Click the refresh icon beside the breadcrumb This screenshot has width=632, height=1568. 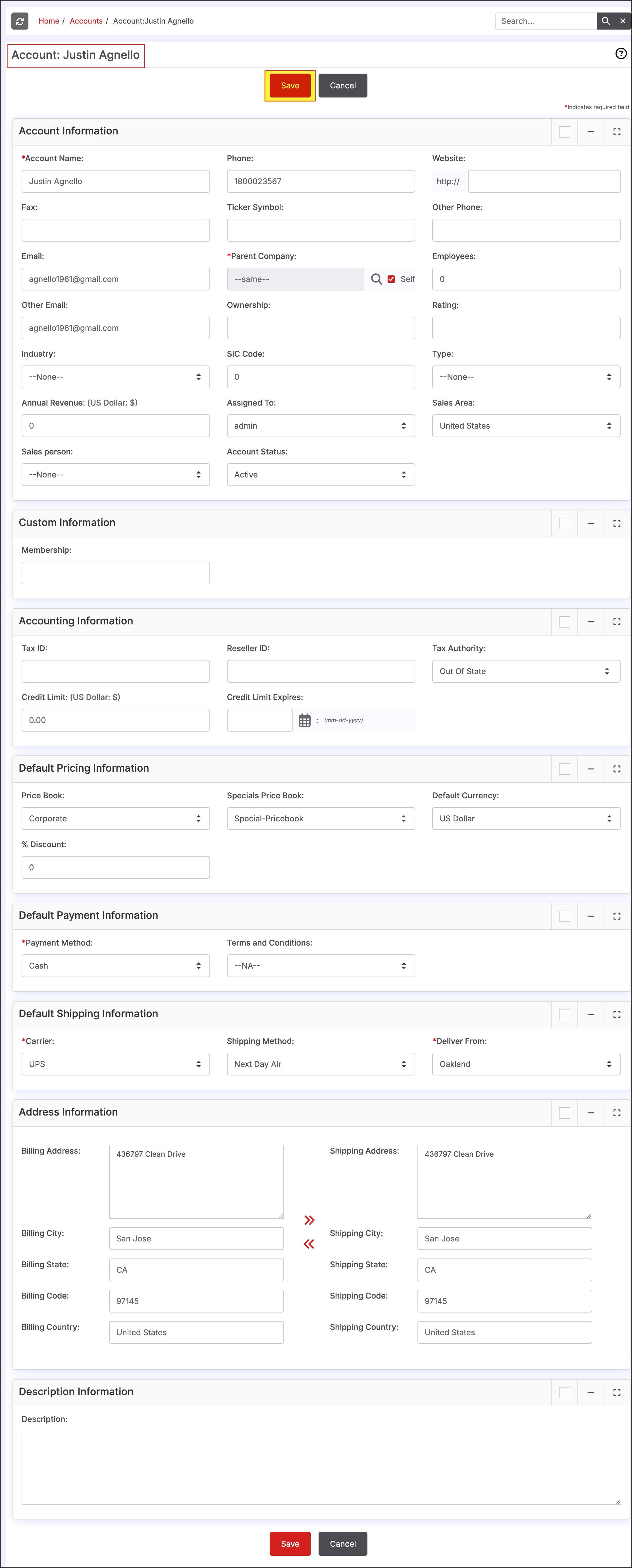click(20, 21)
